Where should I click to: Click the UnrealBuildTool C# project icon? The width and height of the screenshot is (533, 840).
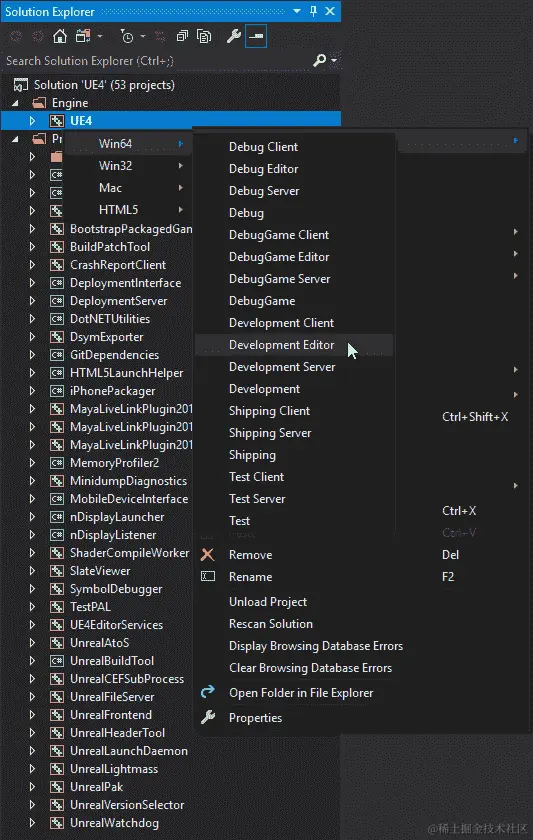click(x=57, y=661)
